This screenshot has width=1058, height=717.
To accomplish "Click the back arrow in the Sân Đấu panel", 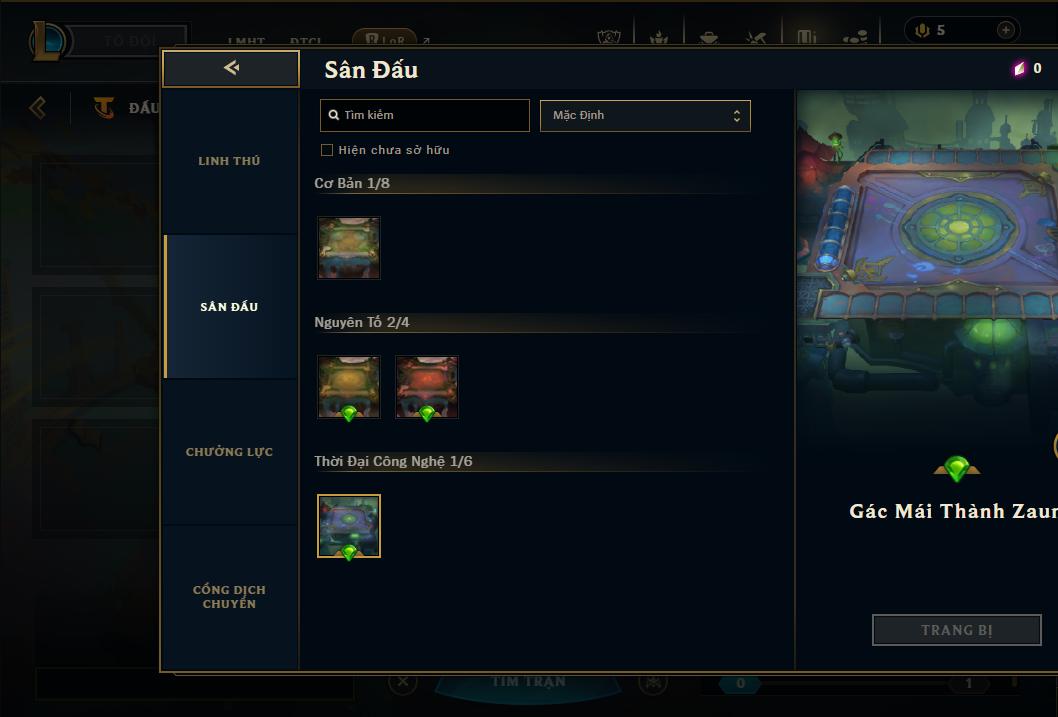I will pyautogui.click(x=231, y=67).
